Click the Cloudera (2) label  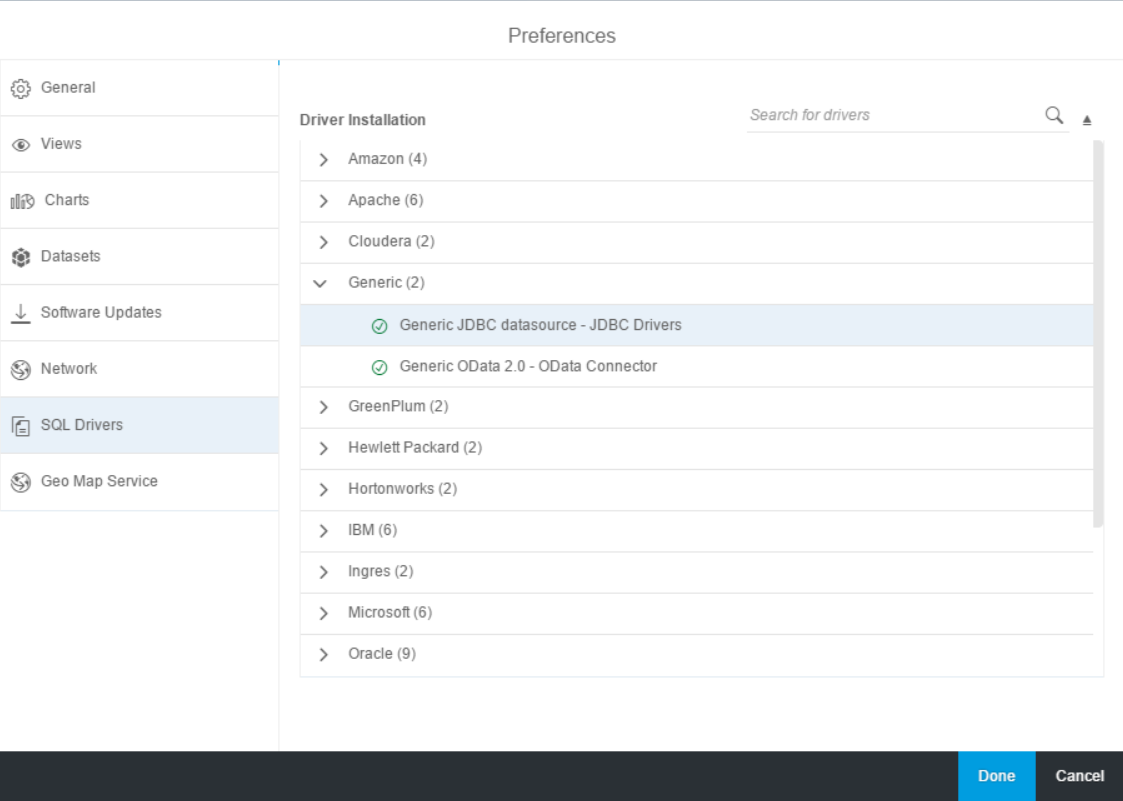[391, 241]
